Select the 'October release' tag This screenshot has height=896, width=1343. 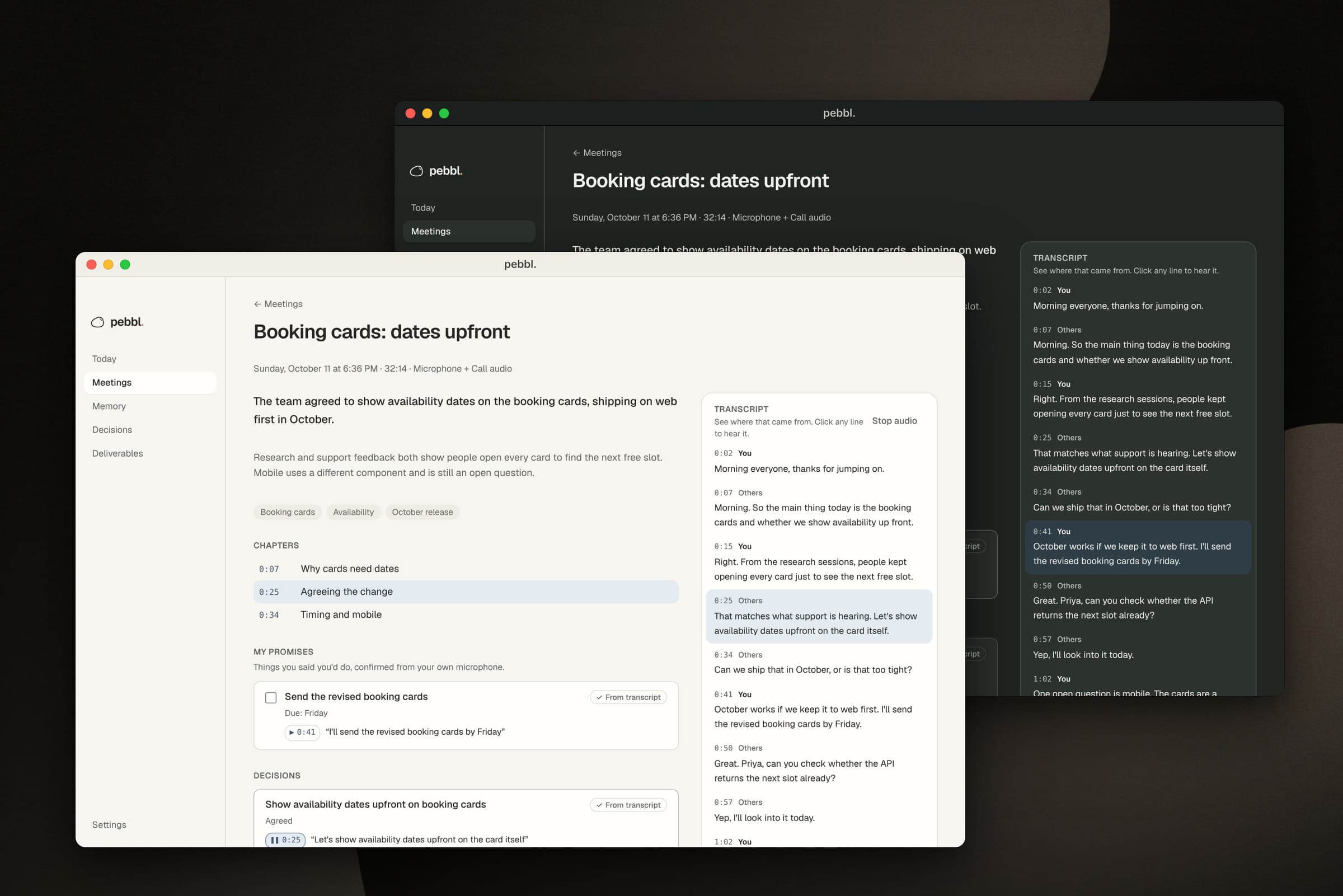tap(422, 512)
